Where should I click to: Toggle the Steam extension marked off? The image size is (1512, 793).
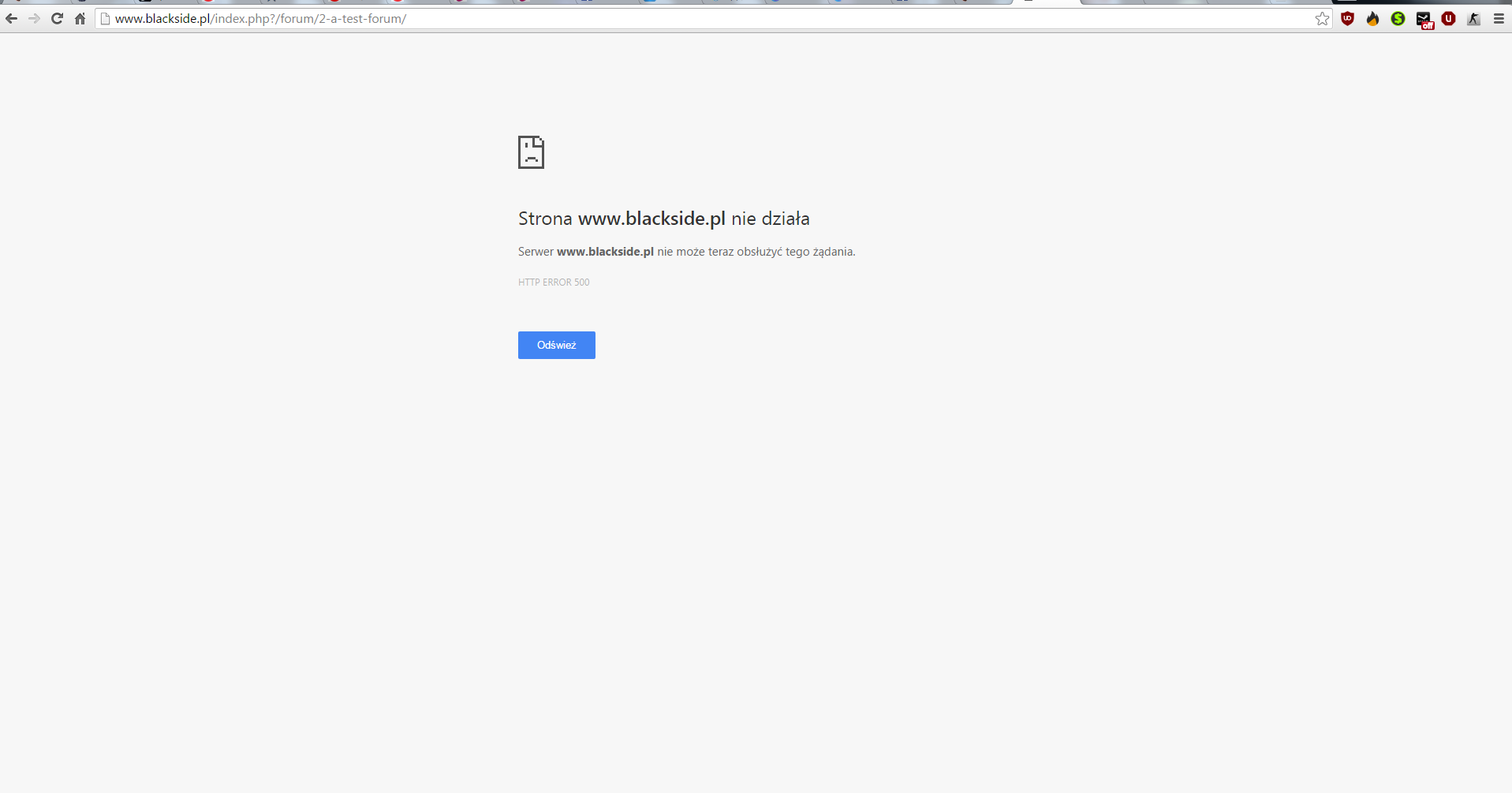pos(1424,20)
